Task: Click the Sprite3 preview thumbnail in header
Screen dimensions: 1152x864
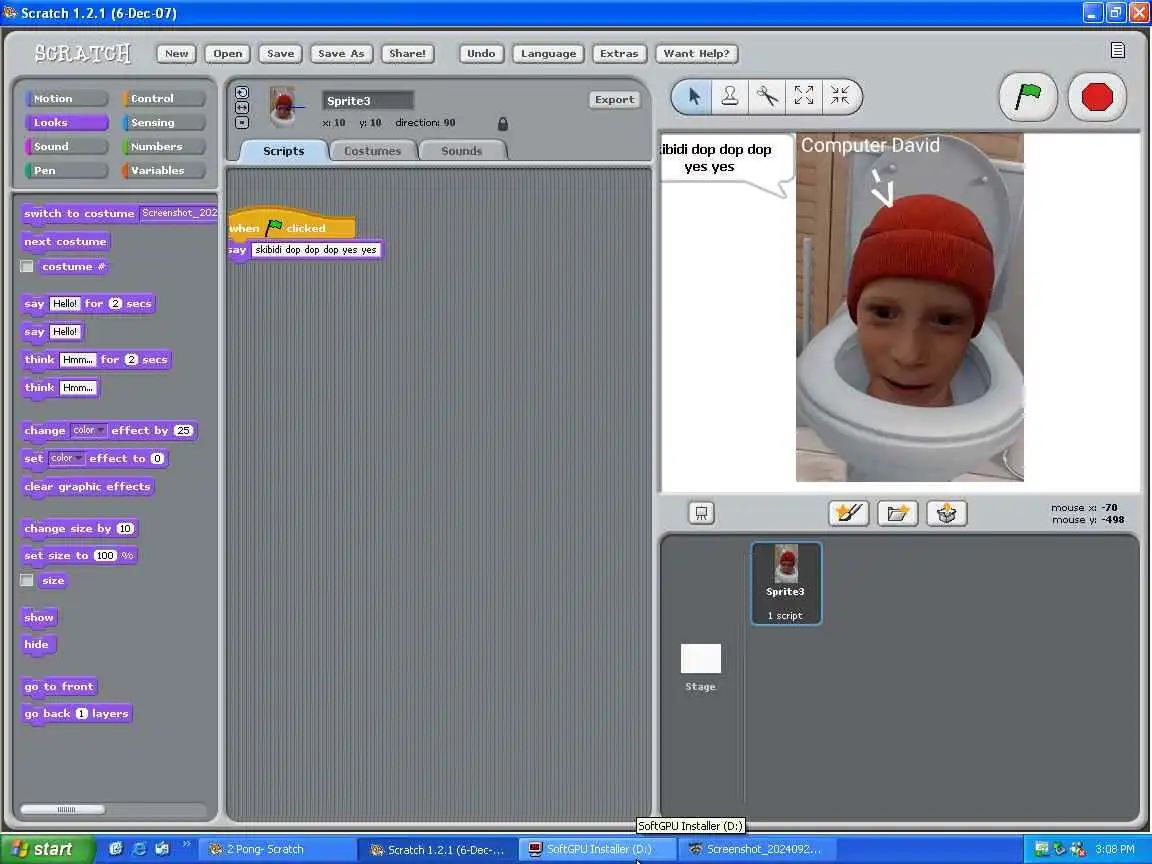Action: [283, 107]
